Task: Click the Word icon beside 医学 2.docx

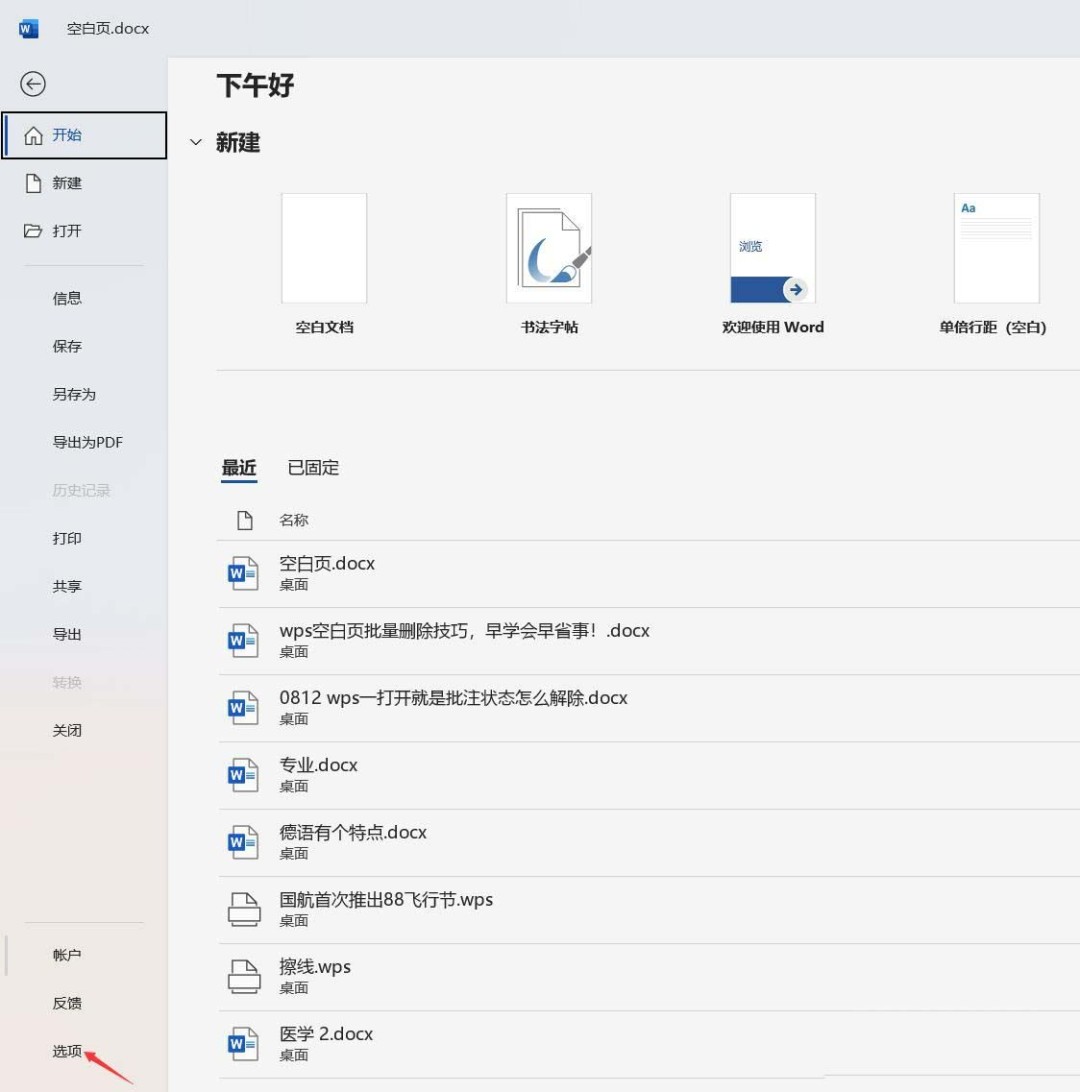Action: point(242,1042)
